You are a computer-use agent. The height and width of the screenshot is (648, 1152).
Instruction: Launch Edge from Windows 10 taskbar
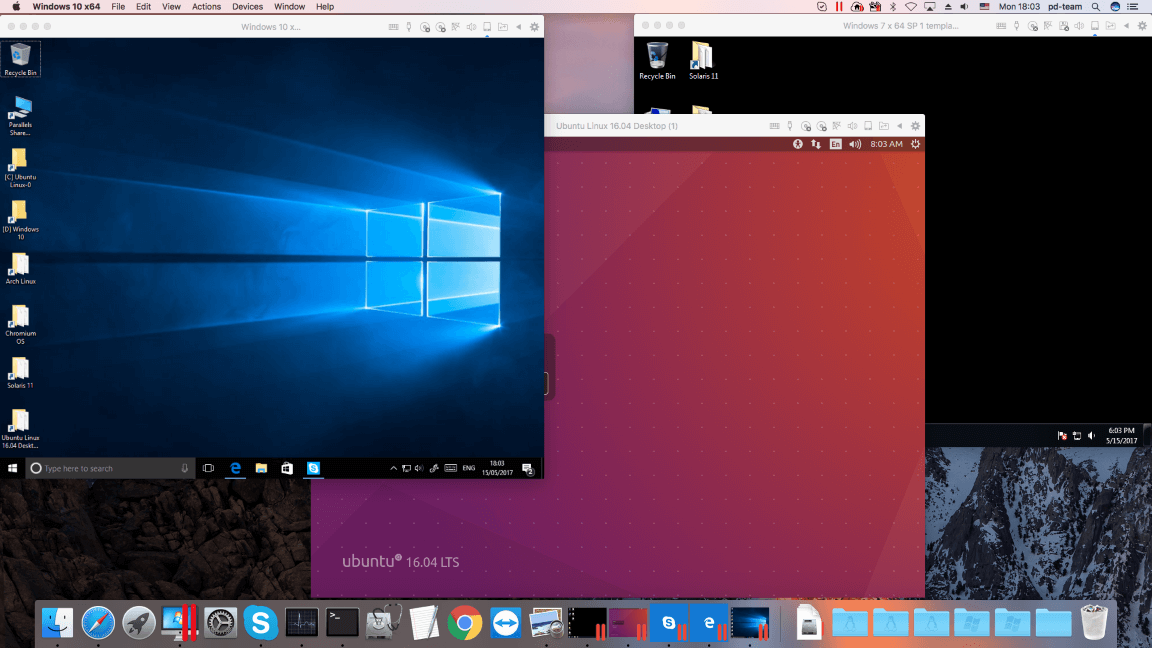235,468
